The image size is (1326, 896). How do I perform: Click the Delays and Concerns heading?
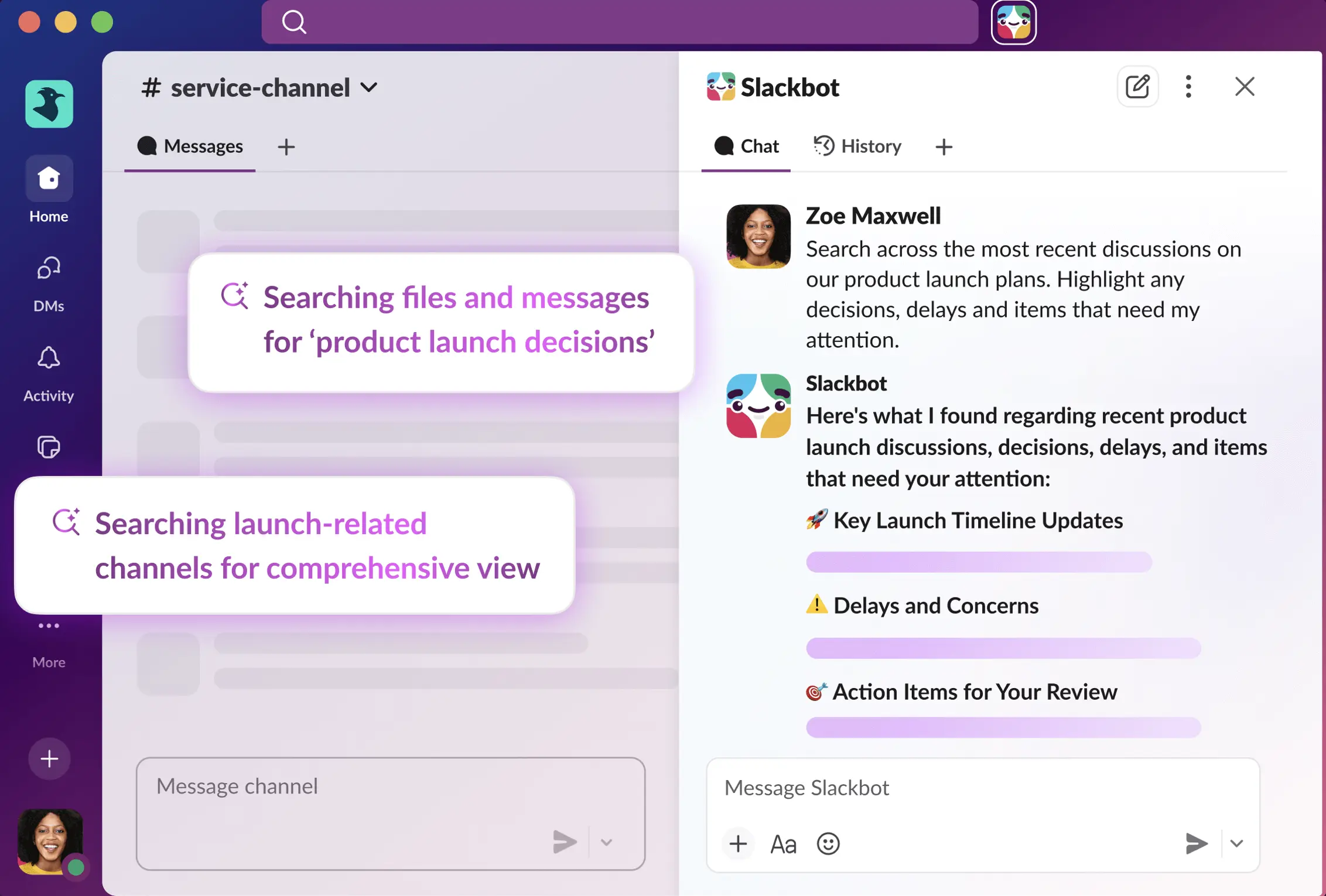click(922, 606)
